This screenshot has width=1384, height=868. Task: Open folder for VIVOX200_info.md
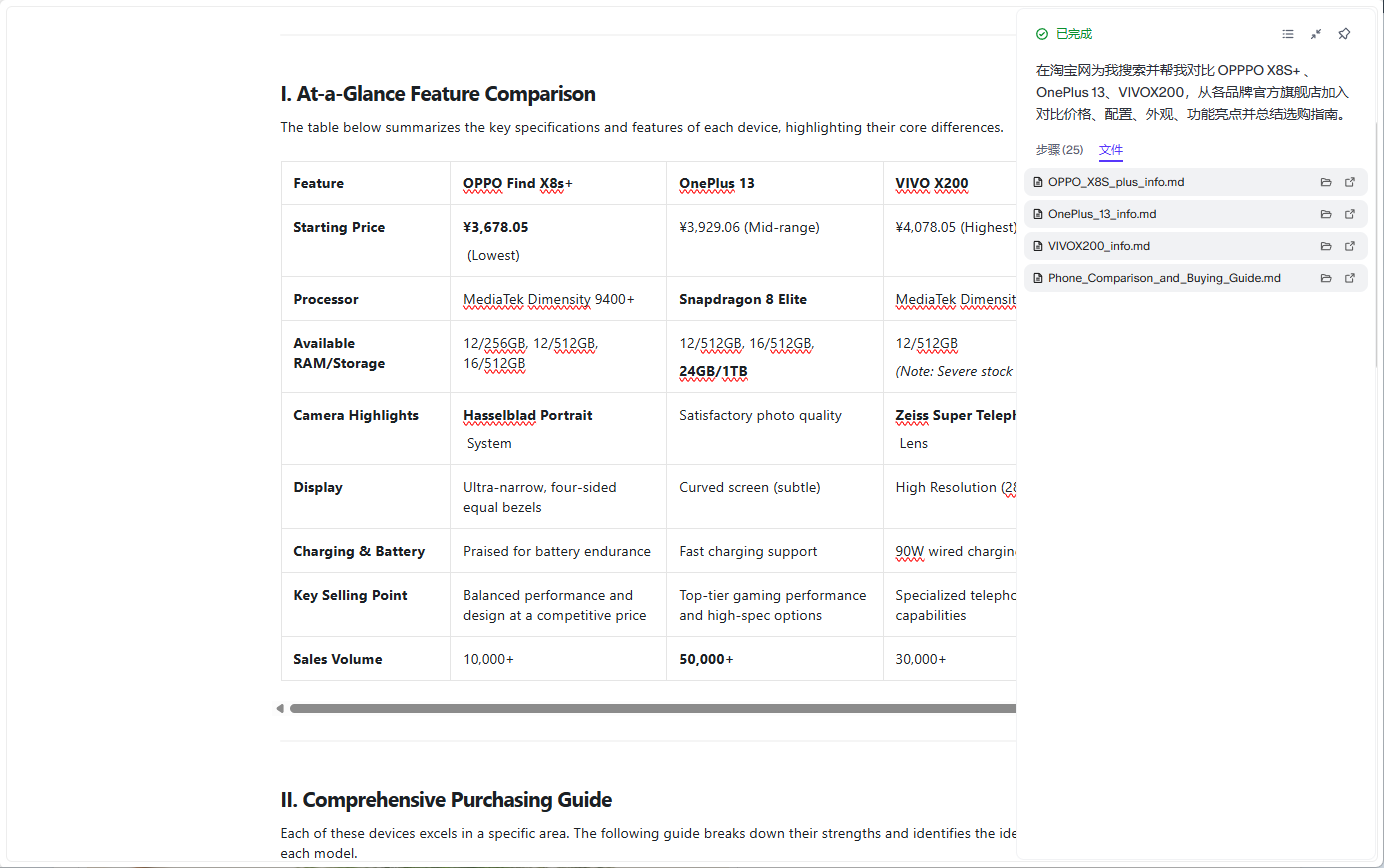point(1326,246)
